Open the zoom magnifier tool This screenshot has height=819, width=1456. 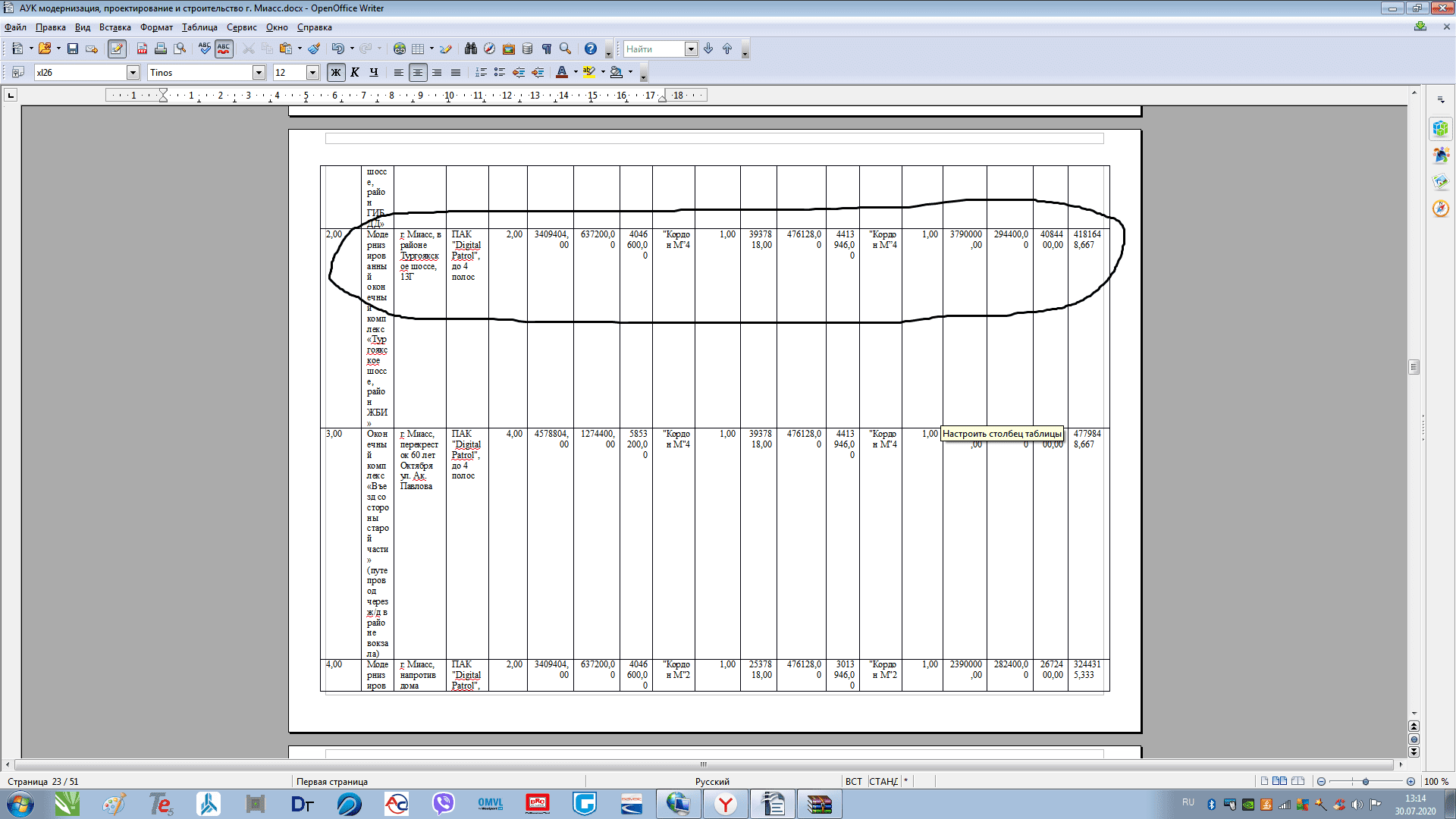(x=566, y=49)
